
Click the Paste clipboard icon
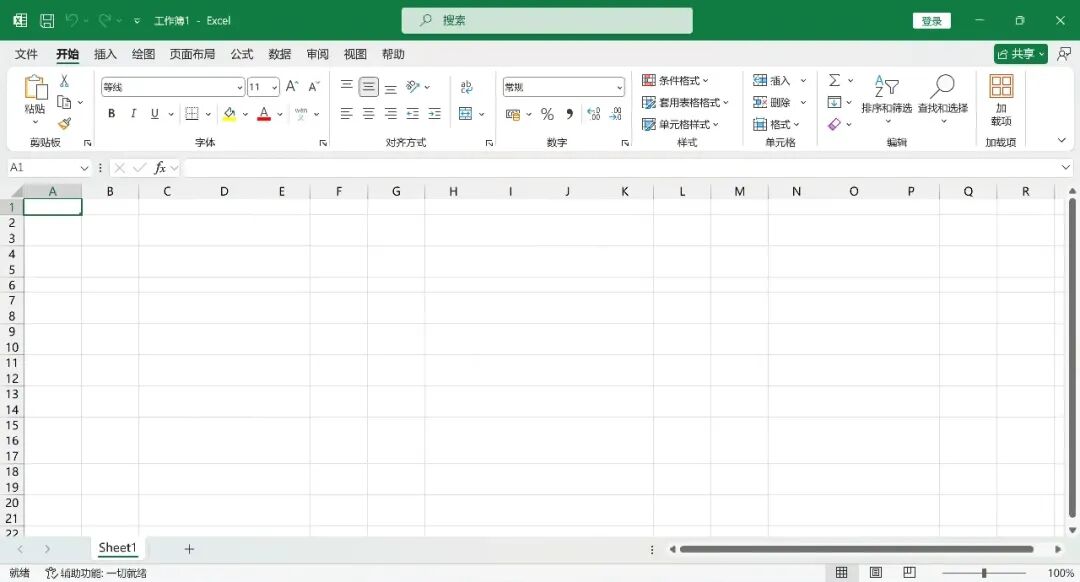pyautogui.click(x=35, y=88)
